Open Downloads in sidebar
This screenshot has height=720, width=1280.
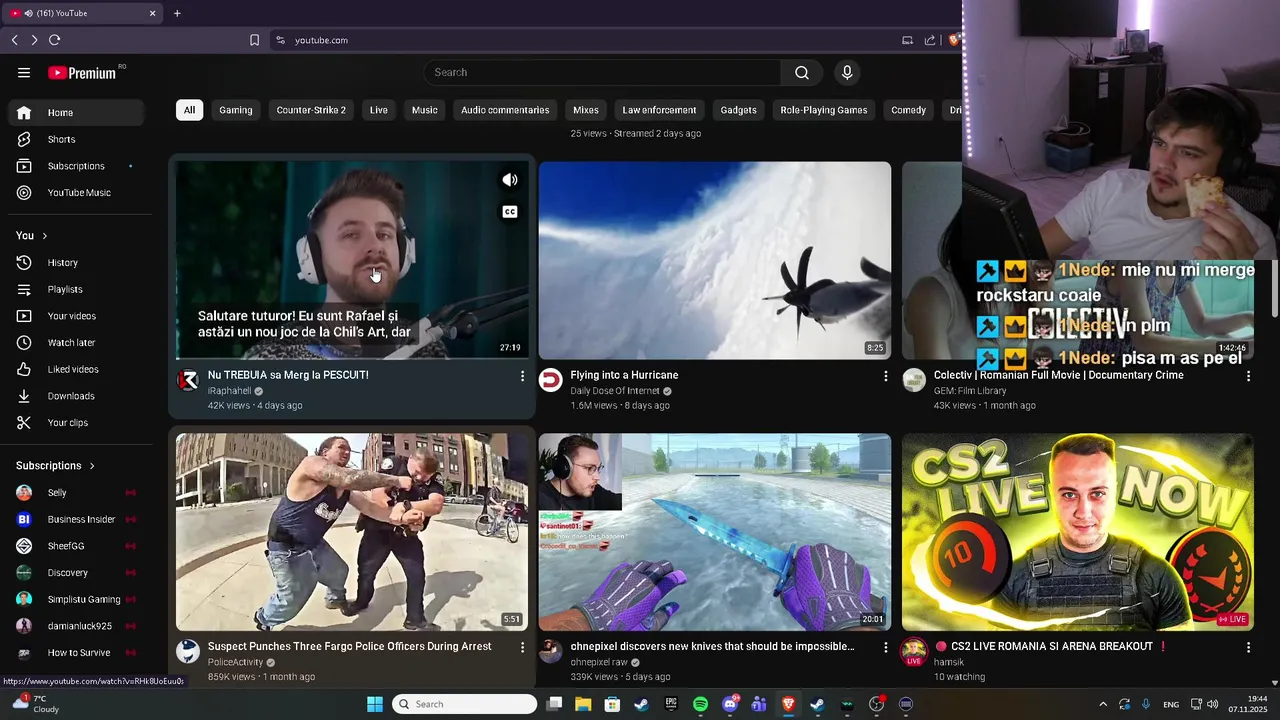pos(76,396)
